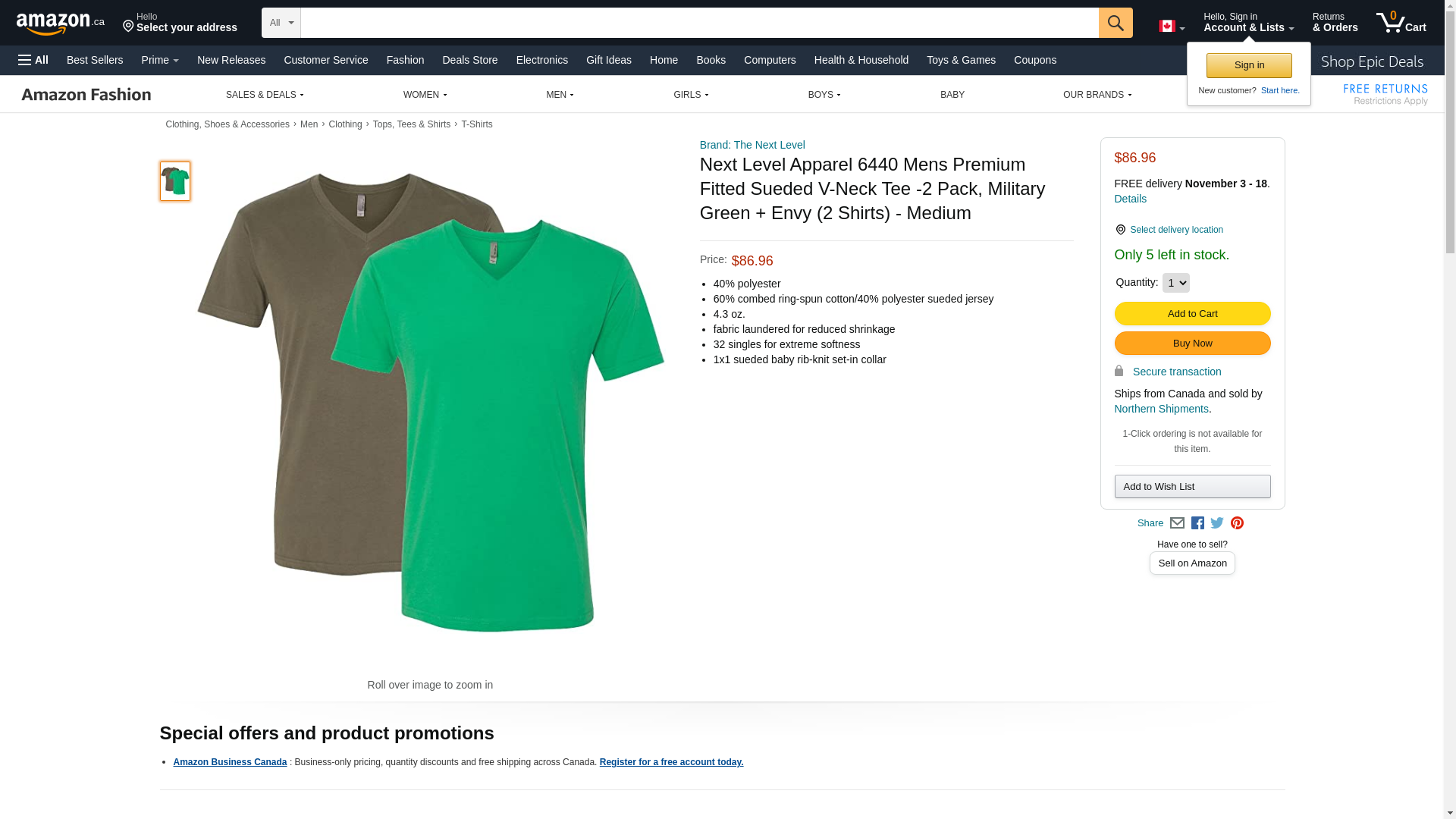Click the Amazon.ca logo

60,24
